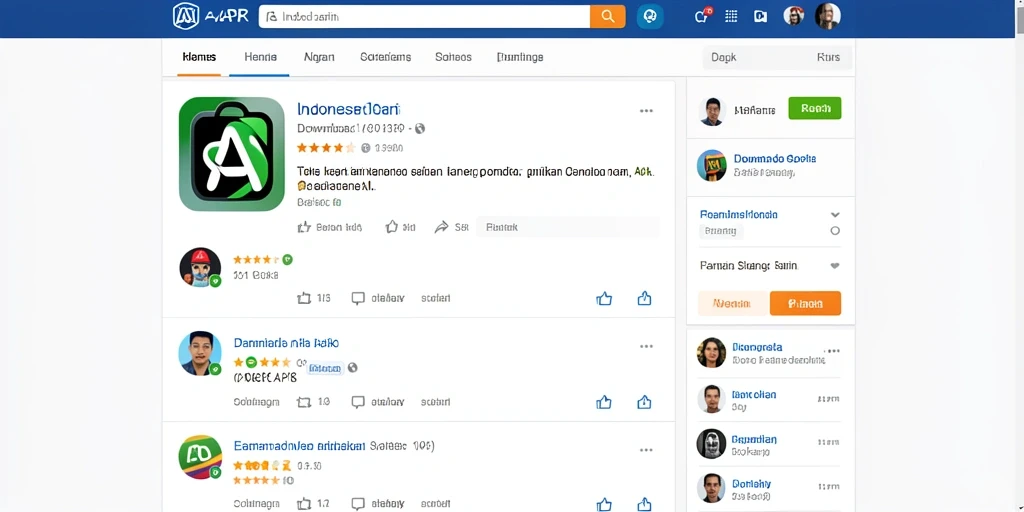Click the thumbs-up like icon under app description
Viewport: 1024px width, 512px height.
click(x=304, y=227)
